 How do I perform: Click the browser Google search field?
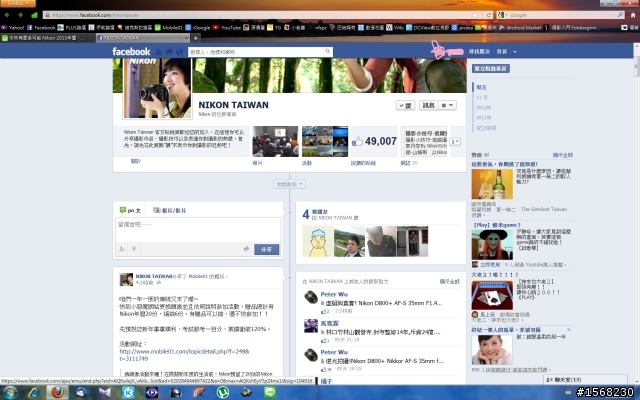tap(563, 15)
